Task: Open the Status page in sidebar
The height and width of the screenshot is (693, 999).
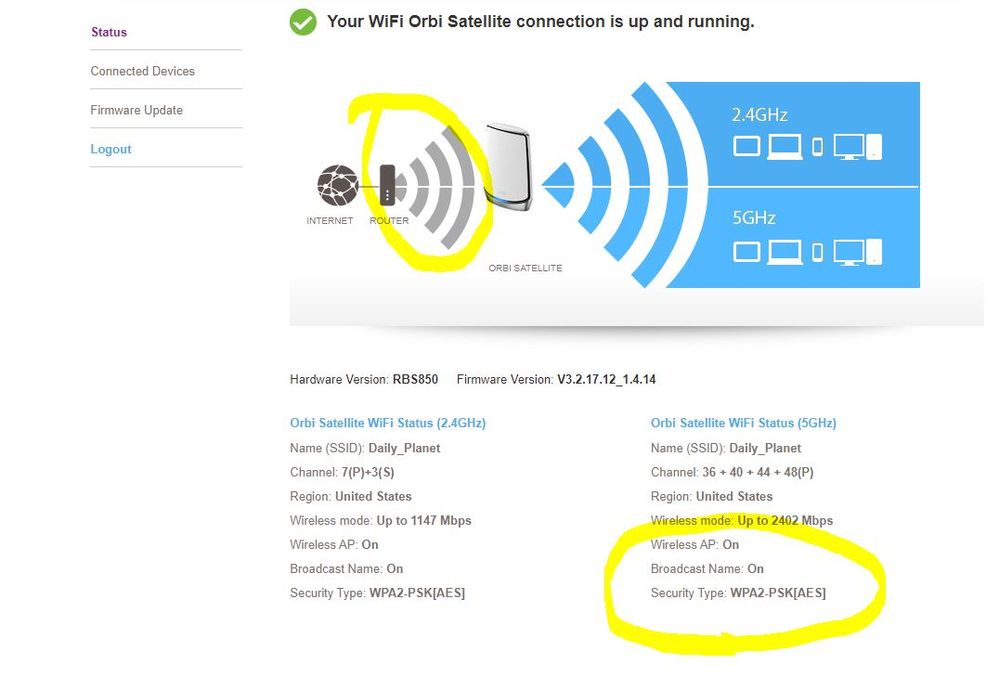Action: pos(109,32)
